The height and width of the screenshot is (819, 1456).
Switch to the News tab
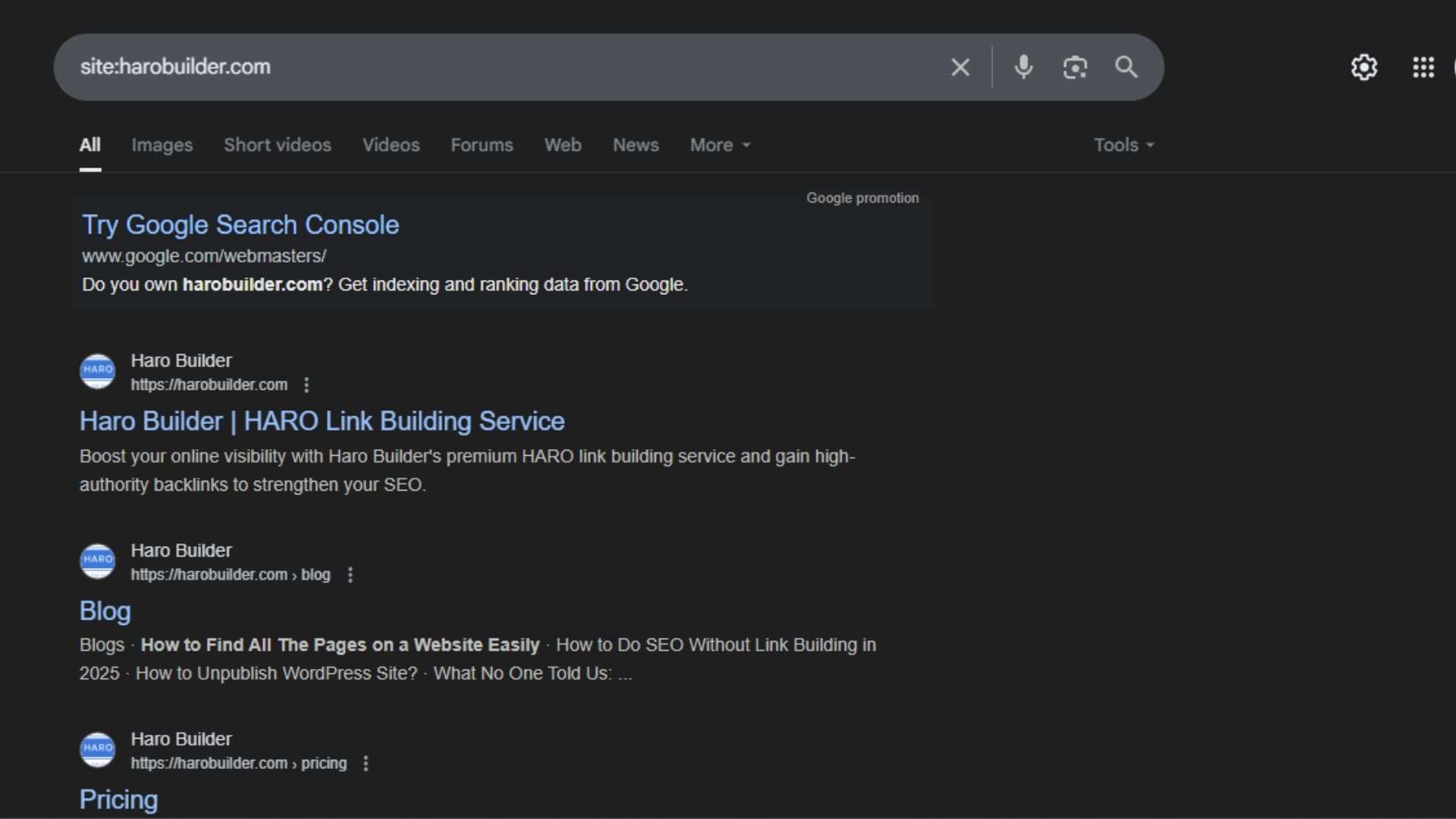click(x=635, y=145)
